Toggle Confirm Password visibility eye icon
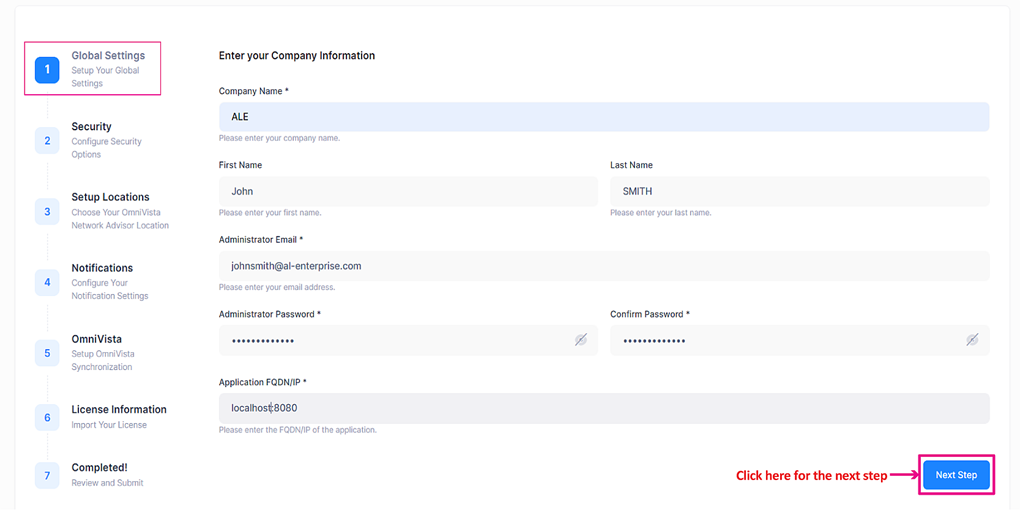 click(972, 340)
